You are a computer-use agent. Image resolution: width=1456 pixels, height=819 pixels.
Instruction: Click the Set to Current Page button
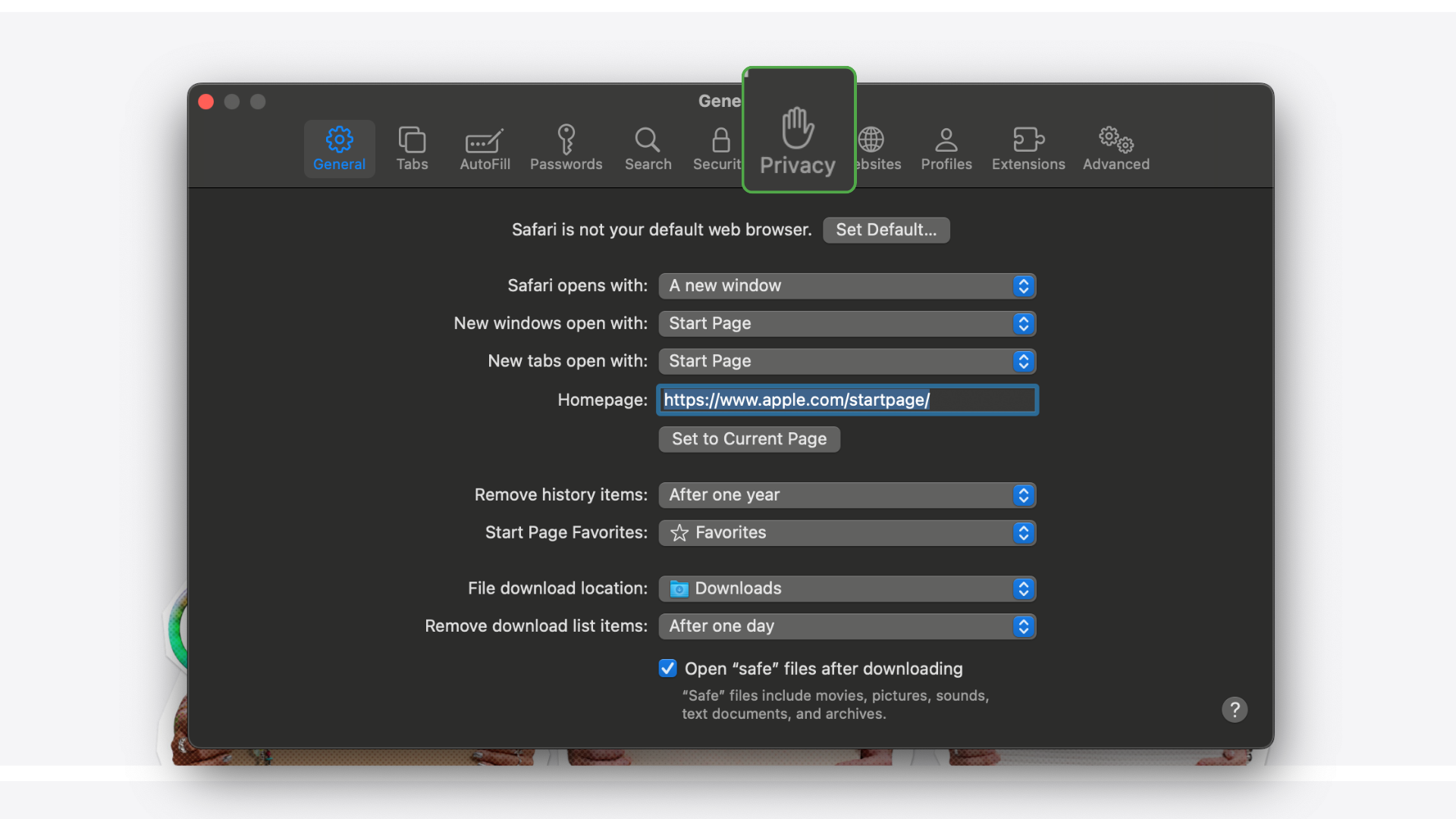pyautogui.click(x=749, y=439)
